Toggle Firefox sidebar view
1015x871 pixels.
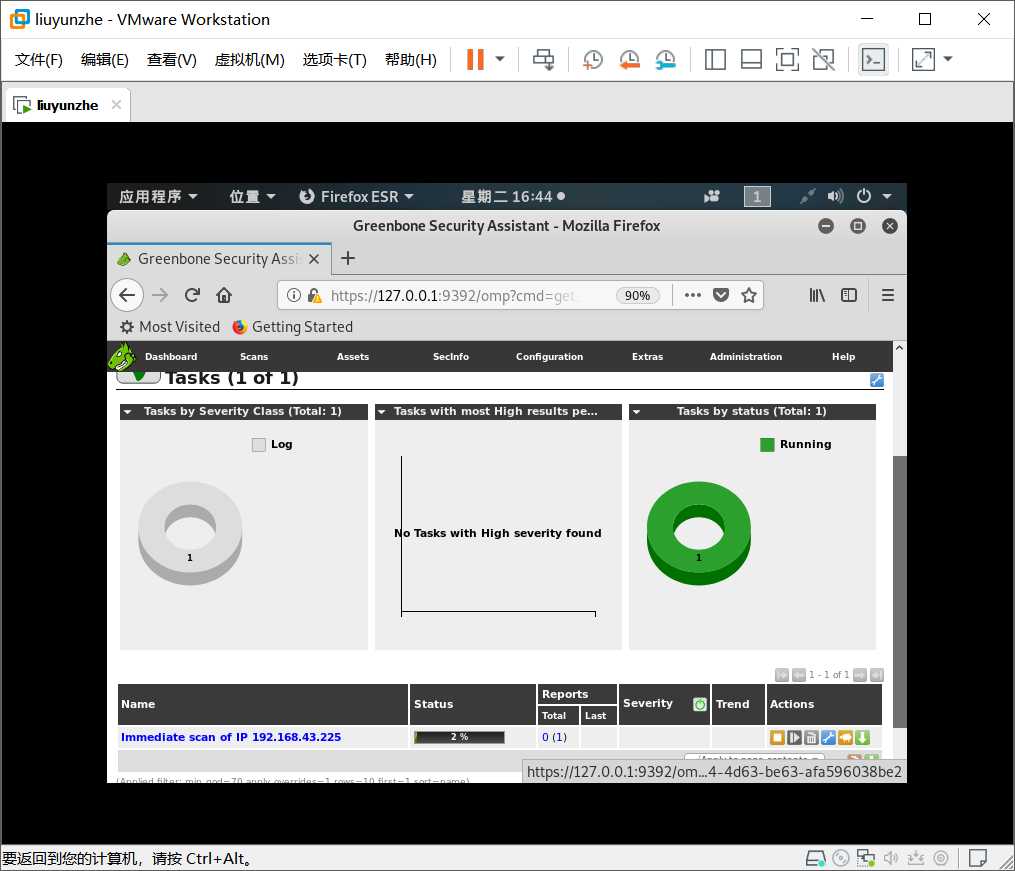point(849,295)
